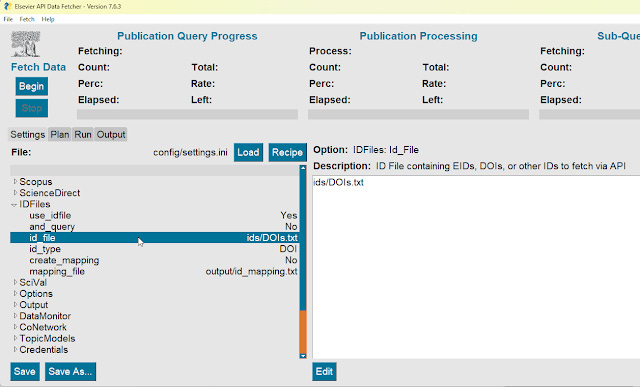
Task: Expand the TopicModels tree node
Action: tap(15, 338)
